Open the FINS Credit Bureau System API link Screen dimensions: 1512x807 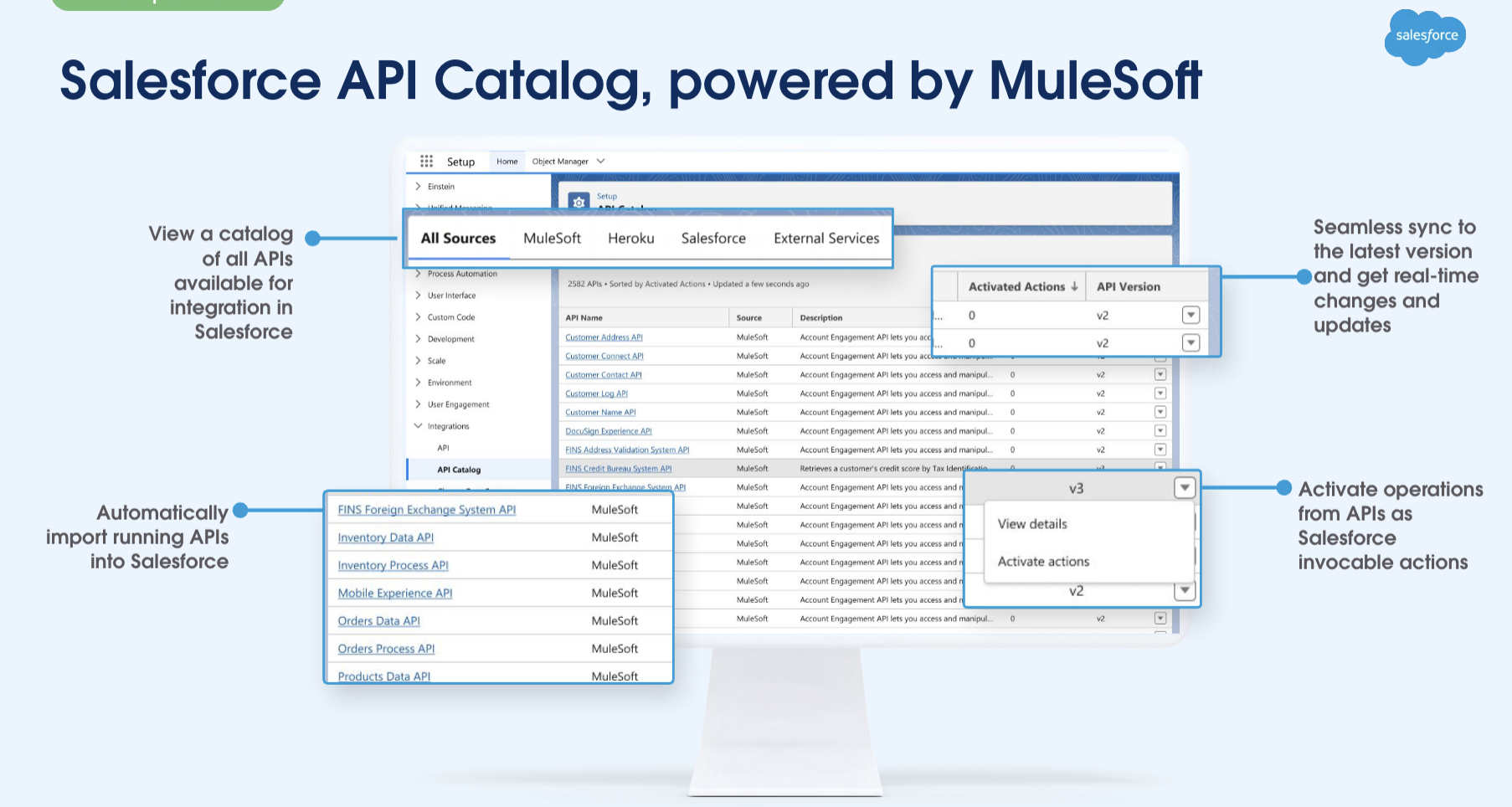pos(618,469)
